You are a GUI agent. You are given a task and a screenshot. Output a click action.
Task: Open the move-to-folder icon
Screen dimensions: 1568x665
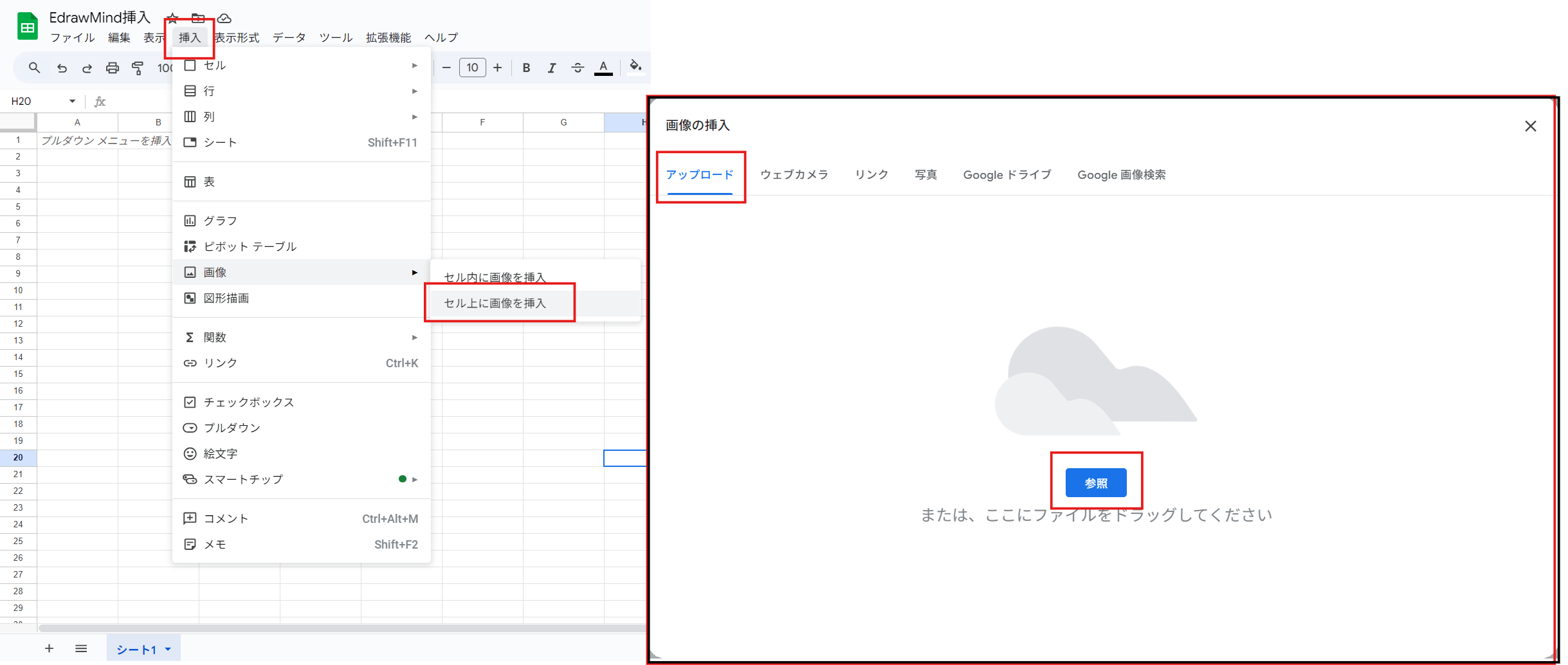pos(198,18)
